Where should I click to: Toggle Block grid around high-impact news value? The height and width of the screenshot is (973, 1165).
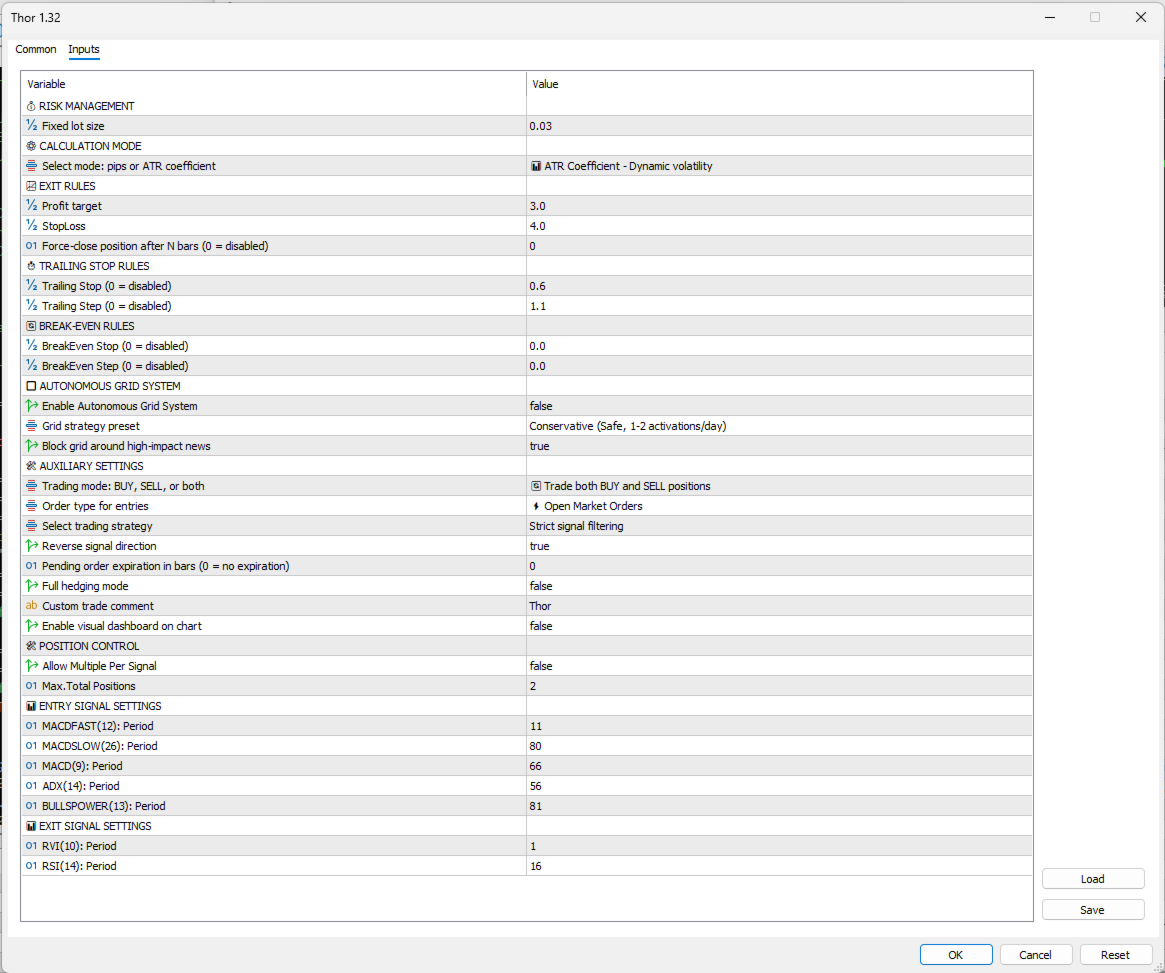(779, 446)
